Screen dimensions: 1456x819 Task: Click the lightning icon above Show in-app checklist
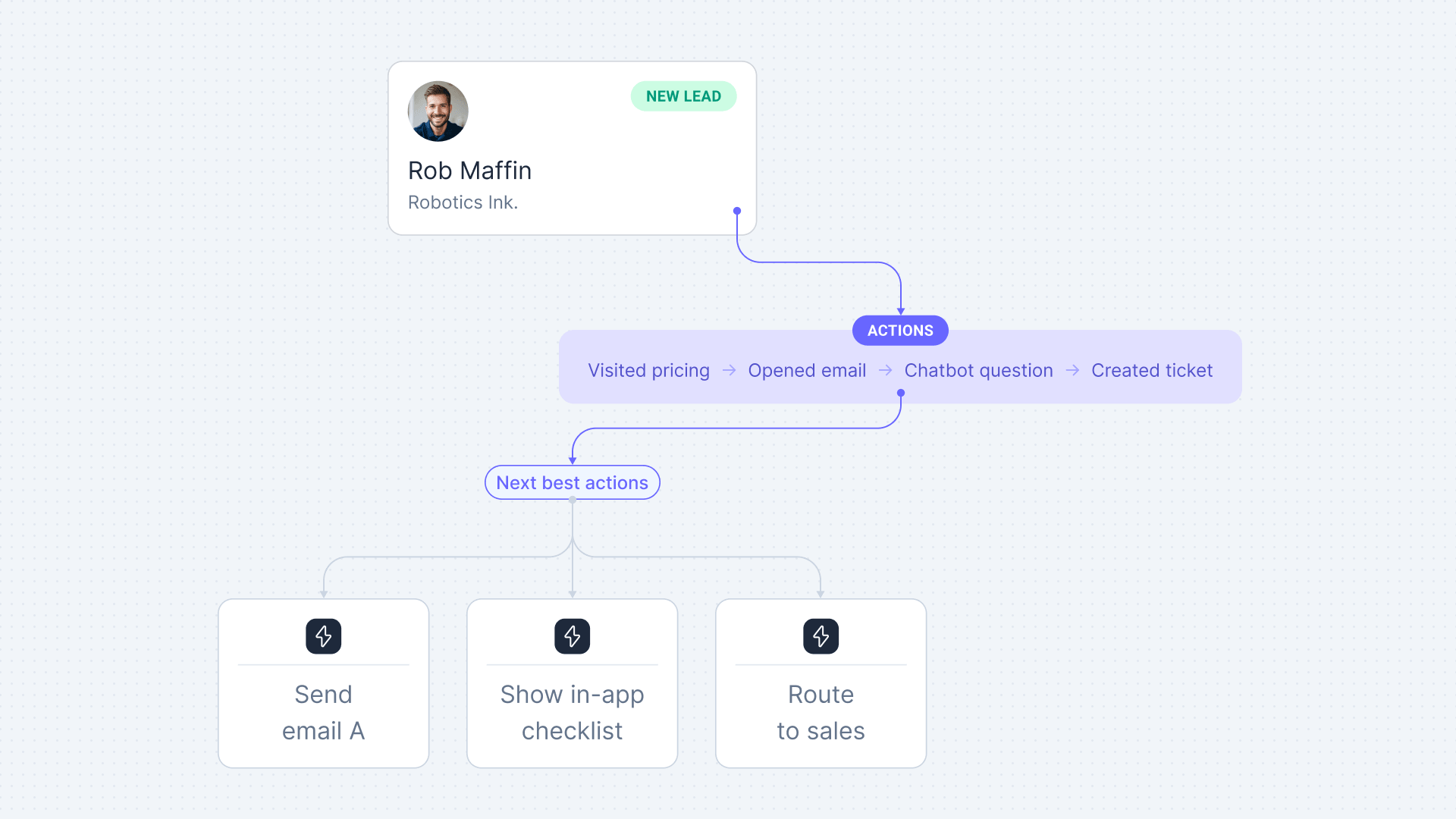coord(572,636)
